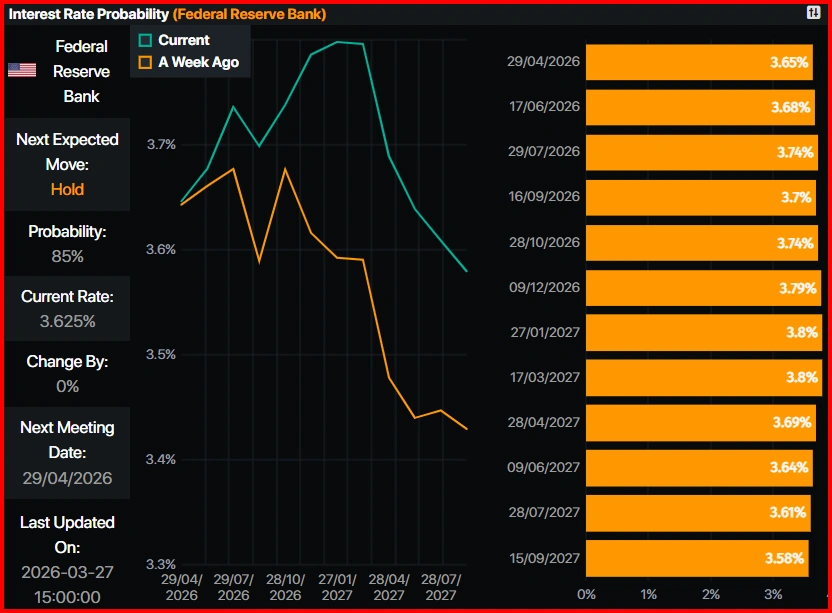Click the US flag icon
Screen dimensions: 832x613
point(22,70)
